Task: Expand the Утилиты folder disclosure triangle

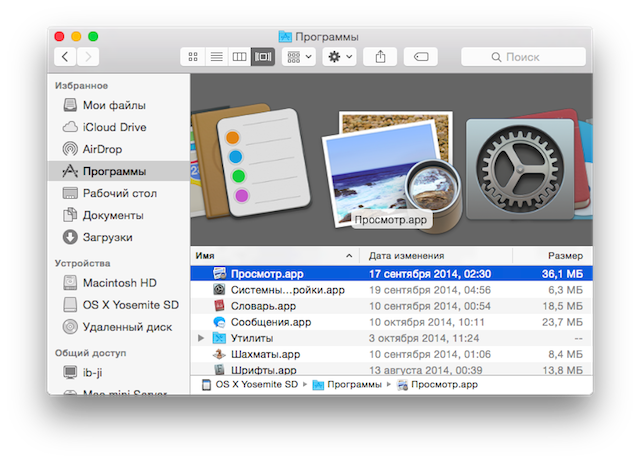Action: pos(201,338)
